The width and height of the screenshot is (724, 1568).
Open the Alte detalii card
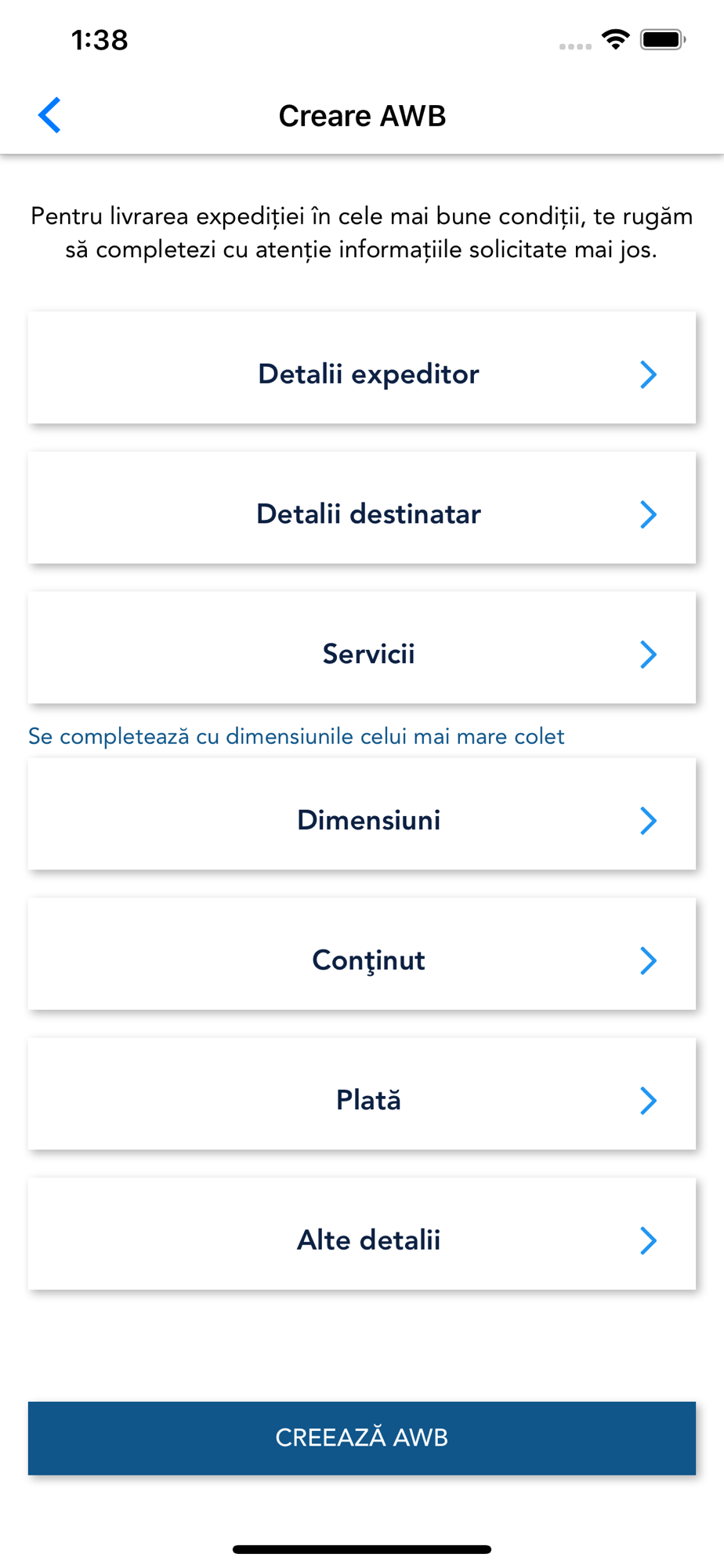[x=362, y=1233]
